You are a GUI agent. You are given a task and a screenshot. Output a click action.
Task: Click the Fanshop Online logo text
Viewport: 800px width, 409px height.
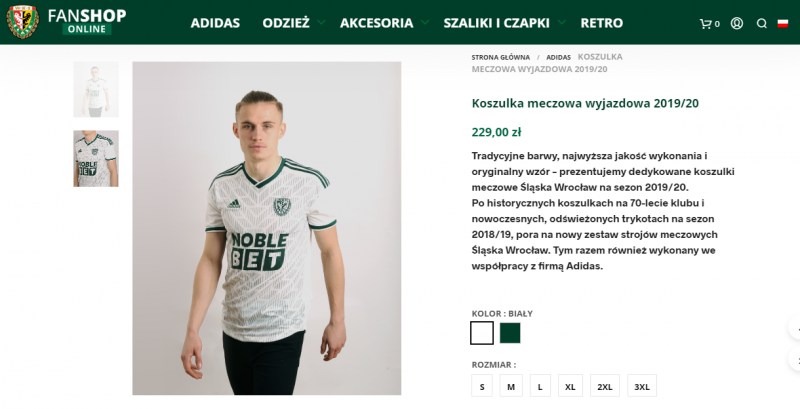[87, 21]
